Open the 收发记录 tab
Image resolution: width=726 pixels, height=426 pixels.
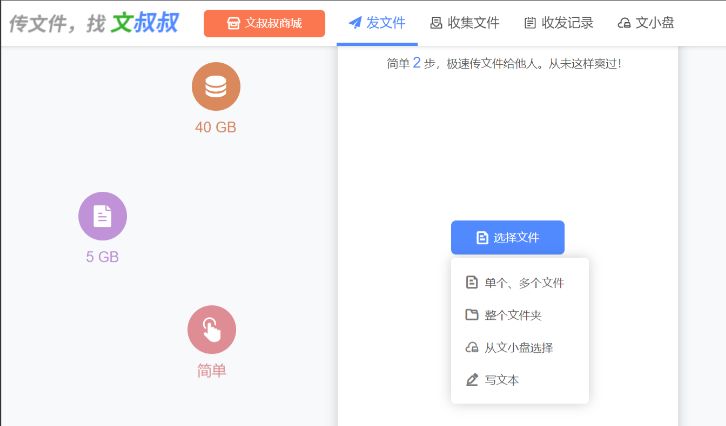[559, 23]
